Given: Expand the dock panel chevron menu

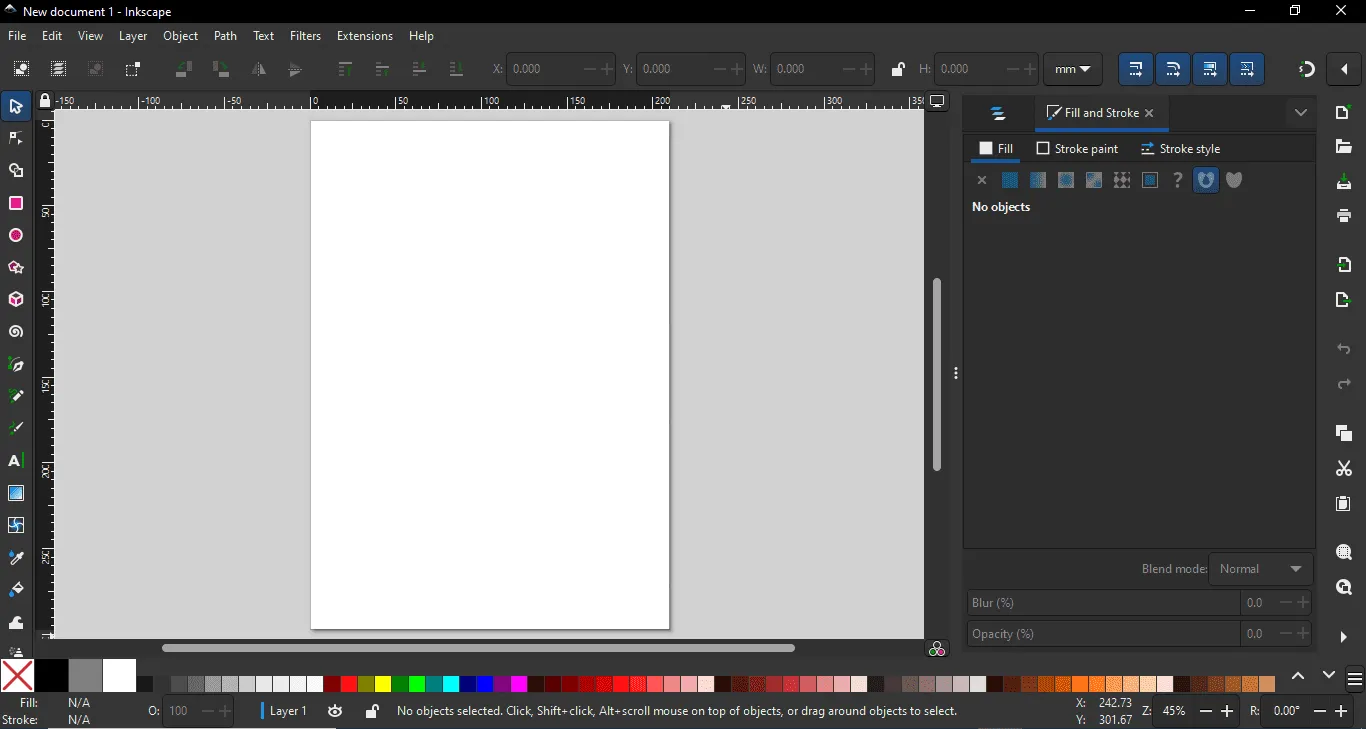Looking at the screenshot, I should [x=1300, y=113].
